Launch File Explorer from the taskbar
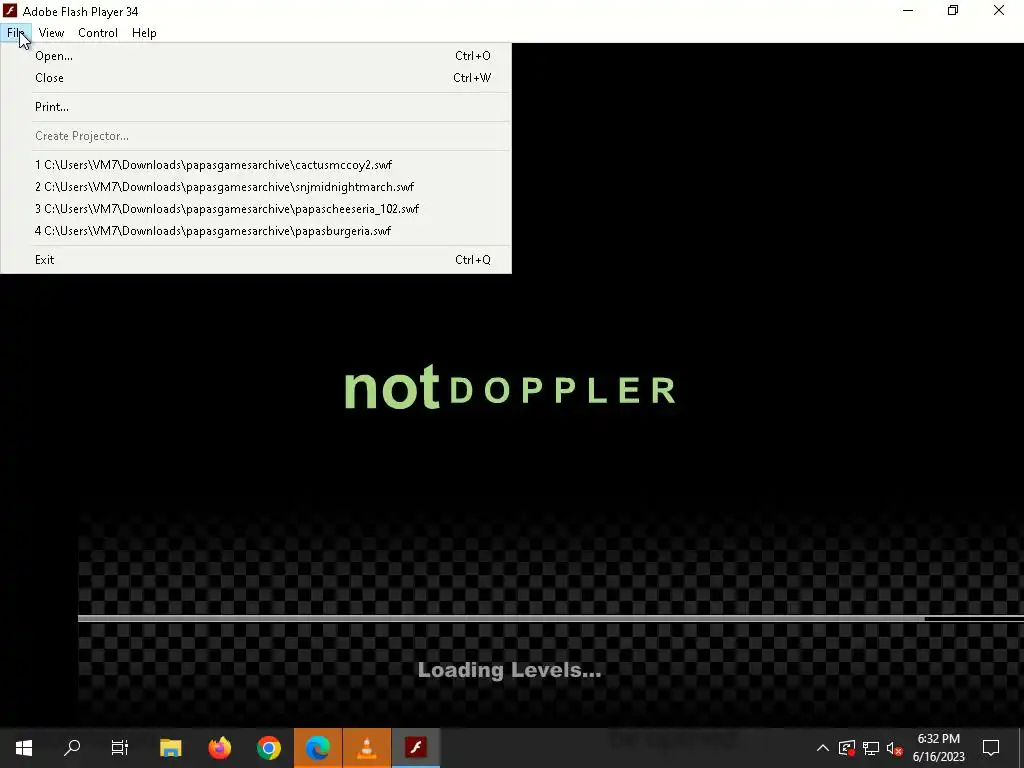 170,748
